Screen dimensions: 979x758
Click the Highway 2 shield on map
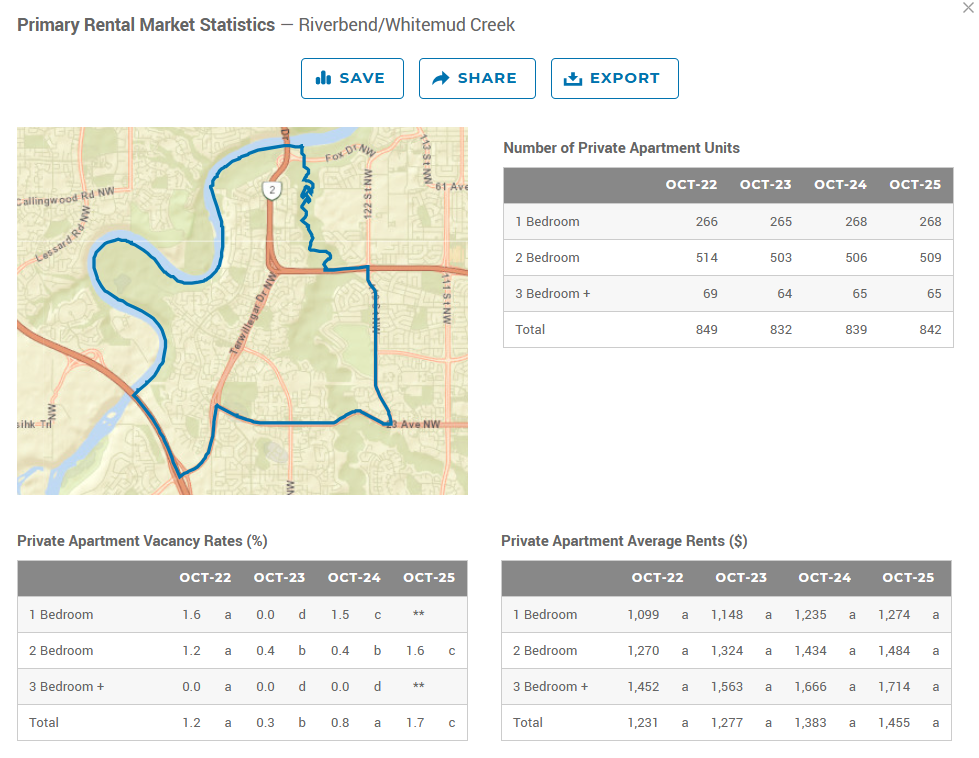[272, 189]
